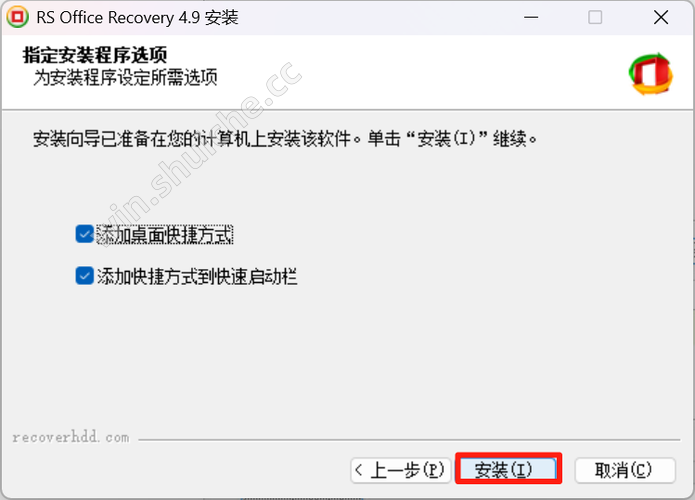This screenshot has width=695, height=500.
Task: Click the RS Office Recovery title bar icon
Action: click(18, 17)
